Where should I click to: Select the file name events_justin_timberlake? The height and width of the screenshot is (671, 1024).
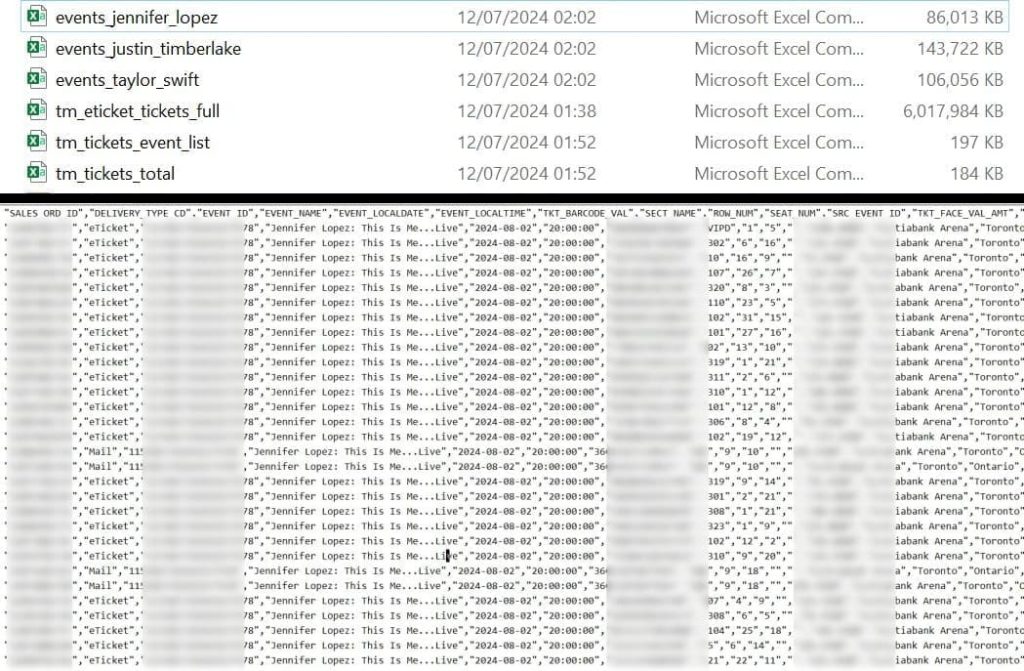[148, 49]
